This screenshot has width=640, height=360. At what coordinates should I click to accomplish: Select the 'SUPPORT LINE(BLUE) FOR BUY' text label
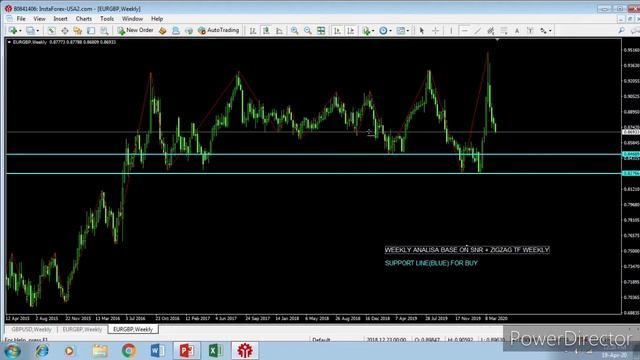click(431, 263)
